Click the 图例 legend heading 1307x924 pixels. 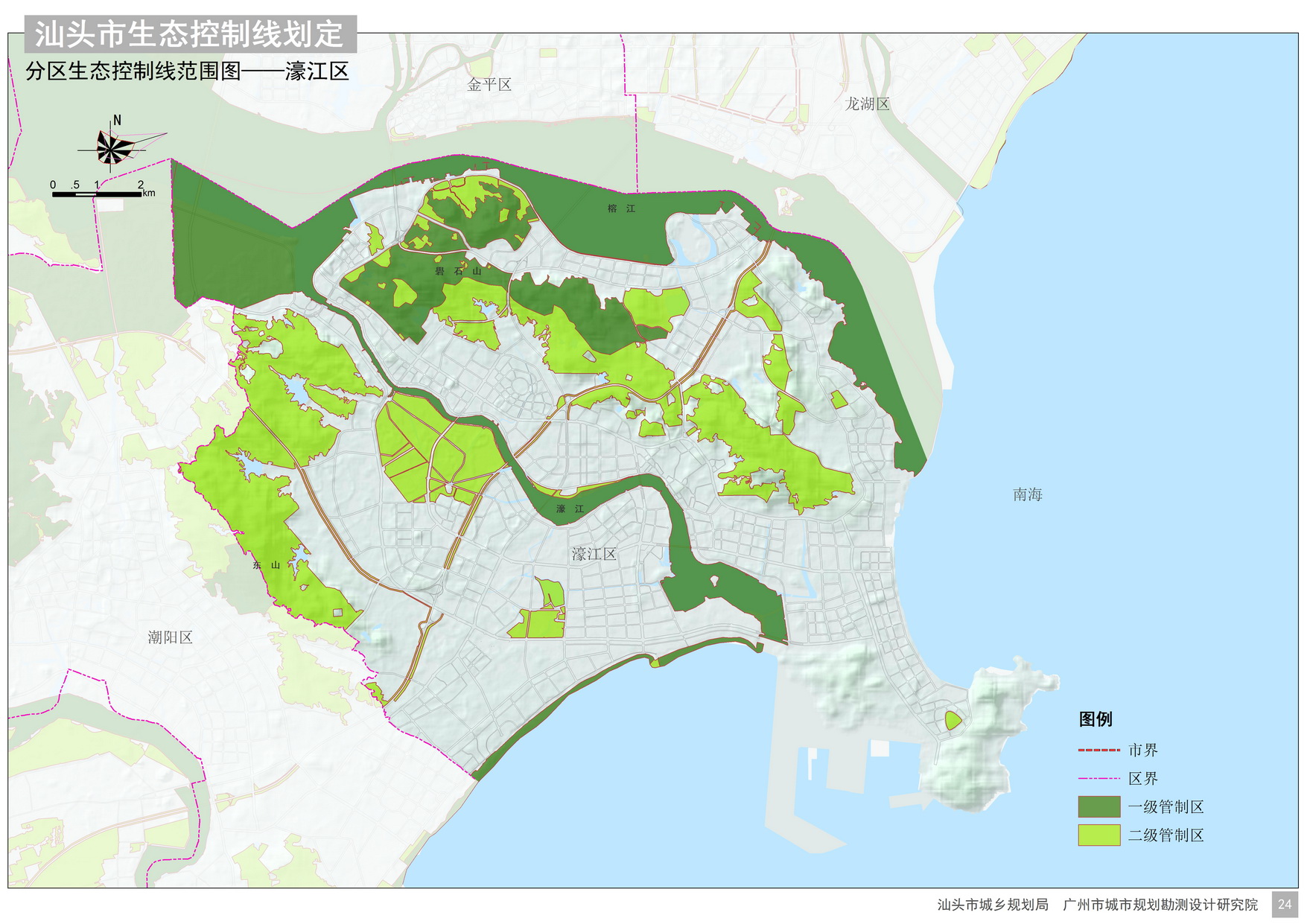pos(1095,719)
